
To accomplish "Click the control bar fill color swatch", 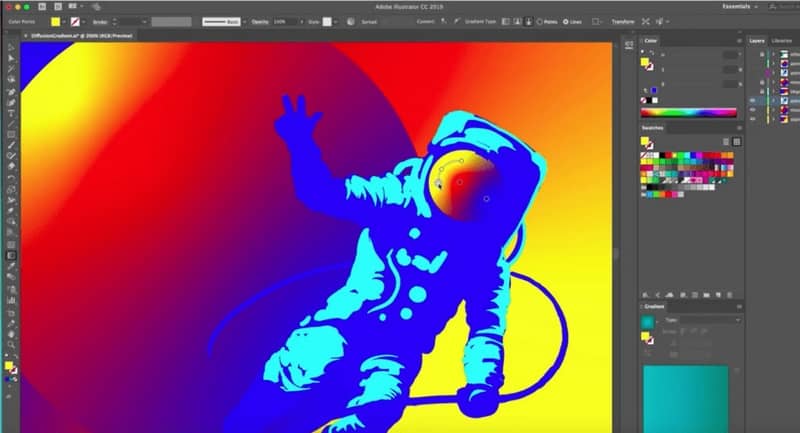I will tap(55, 22).
